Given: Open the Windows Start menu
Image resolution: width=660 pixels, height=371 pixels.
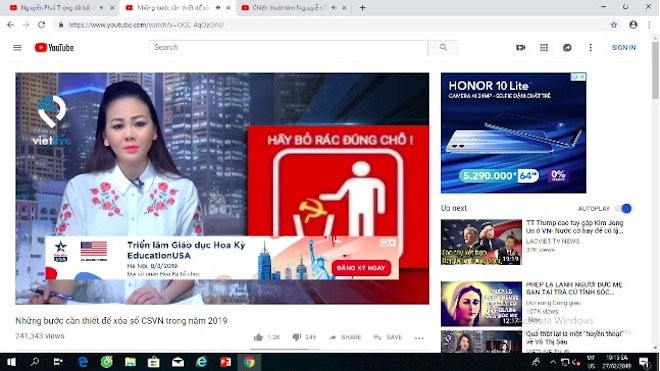Looking at the screenshot, I should tap(11, 362).
